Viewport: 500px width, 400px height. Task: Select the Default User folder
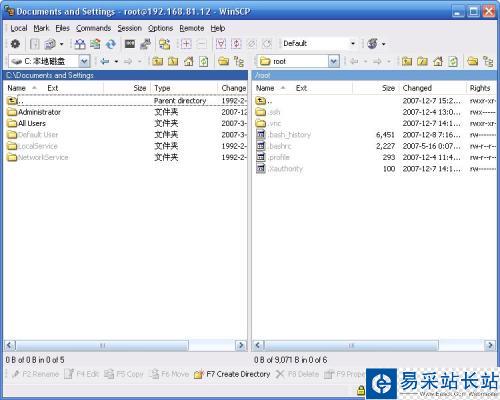pyautogui.click(x=33, y=135)
